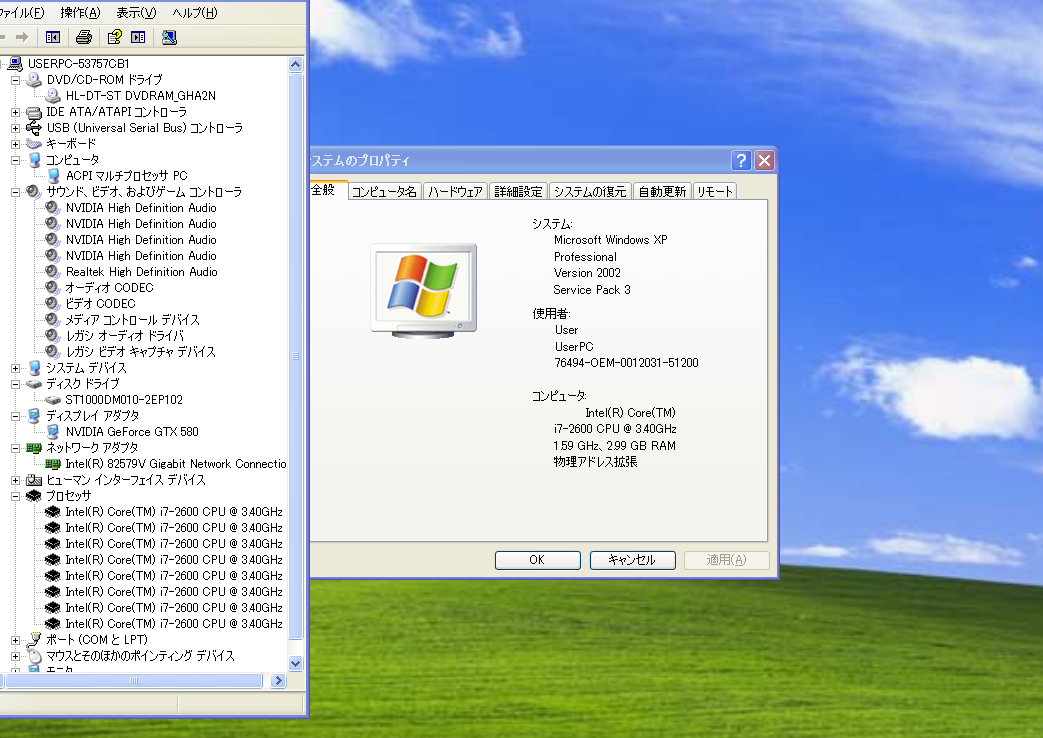Open the 操作(A) menu
This screenshot has width=1043, height=738.
pos(80,13)
